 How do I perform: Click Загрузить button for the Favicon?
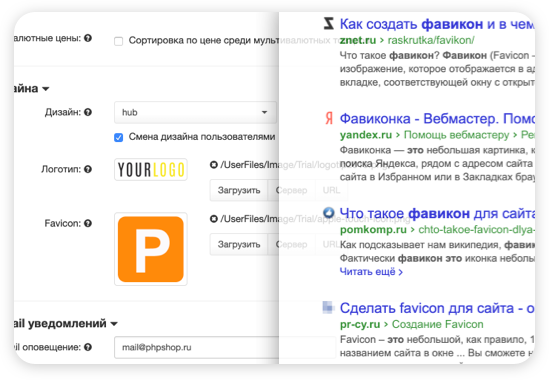tap(239, 244)
